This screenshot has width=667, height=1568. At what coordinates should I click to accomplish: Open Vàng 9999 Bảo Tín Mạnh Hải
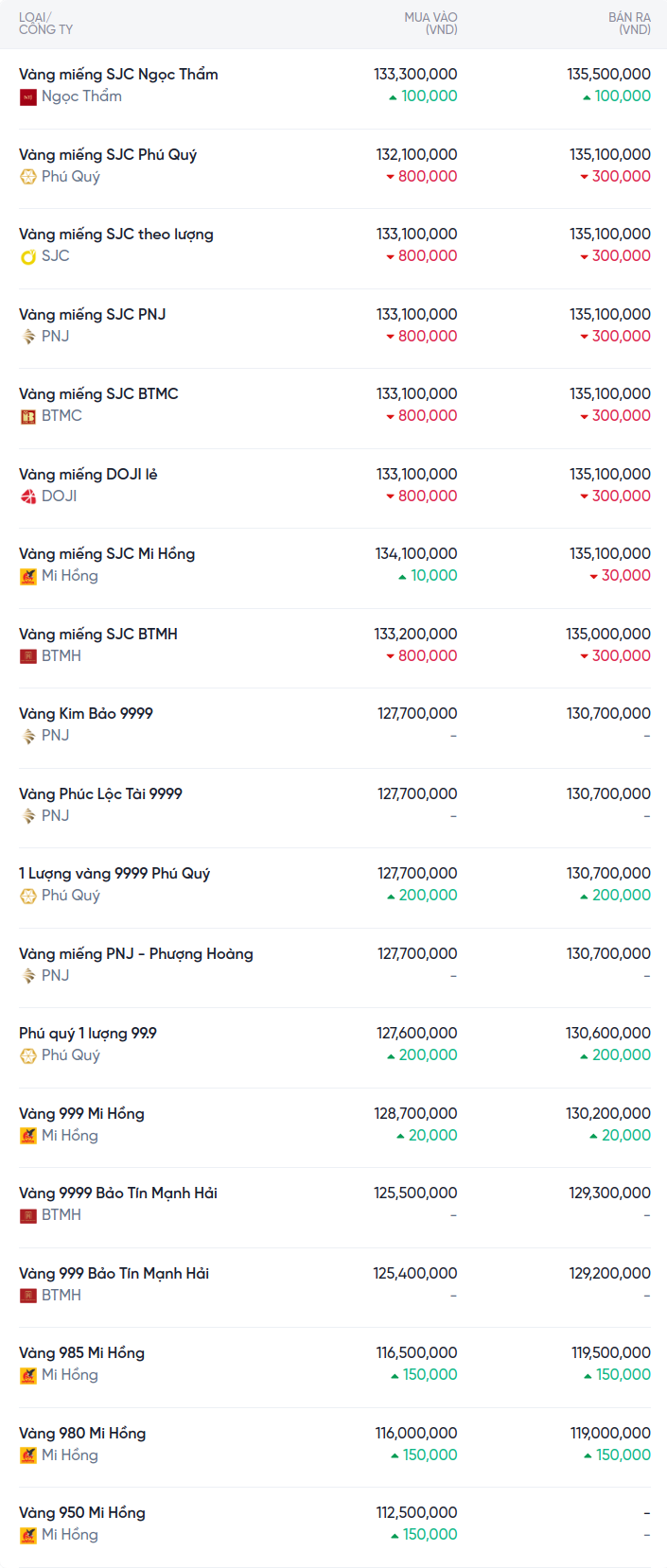point(118,1193)
